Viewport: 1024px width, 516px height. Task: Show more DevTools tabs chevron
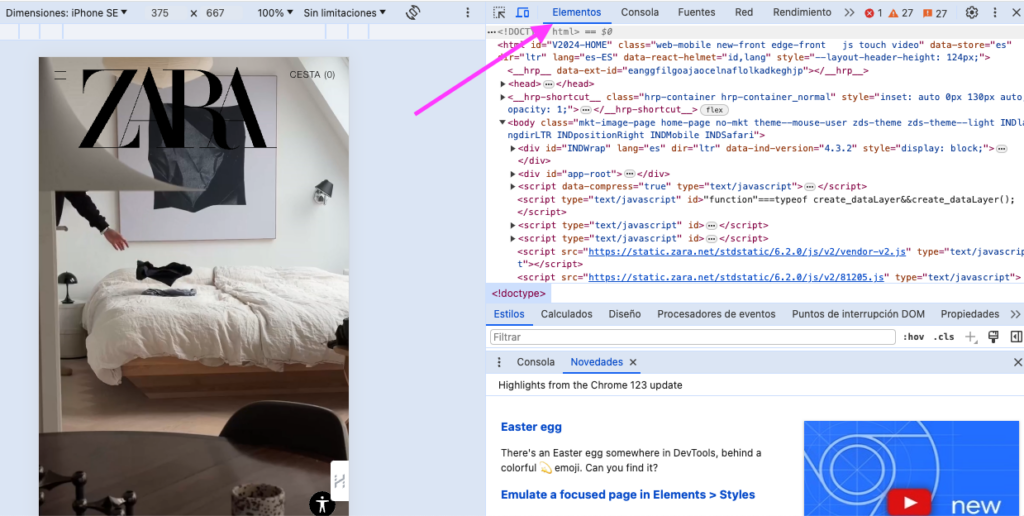click(x=849, y=12)
